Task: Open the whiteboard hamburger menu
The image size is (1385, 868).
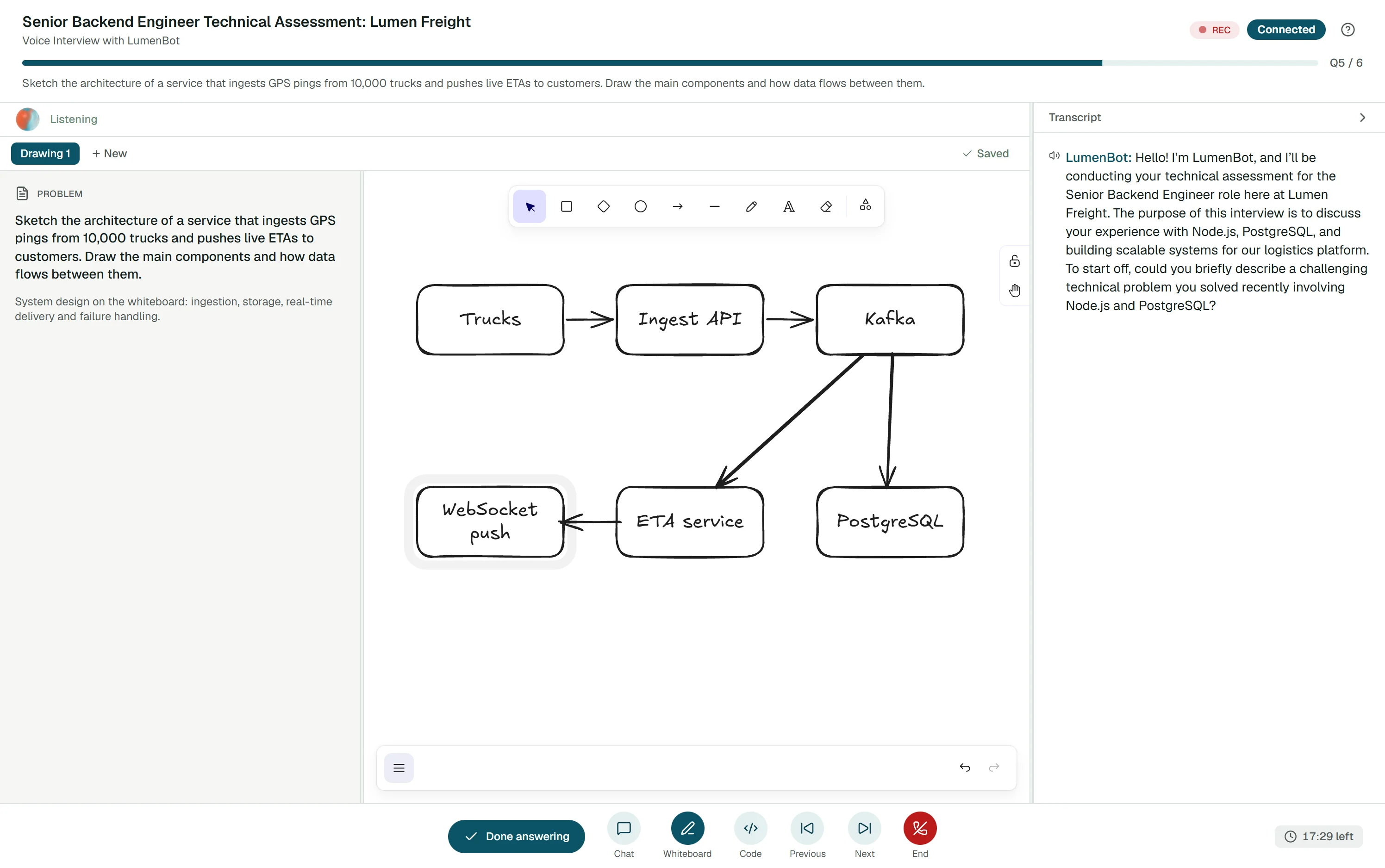Action: click(x=399, y=768)
